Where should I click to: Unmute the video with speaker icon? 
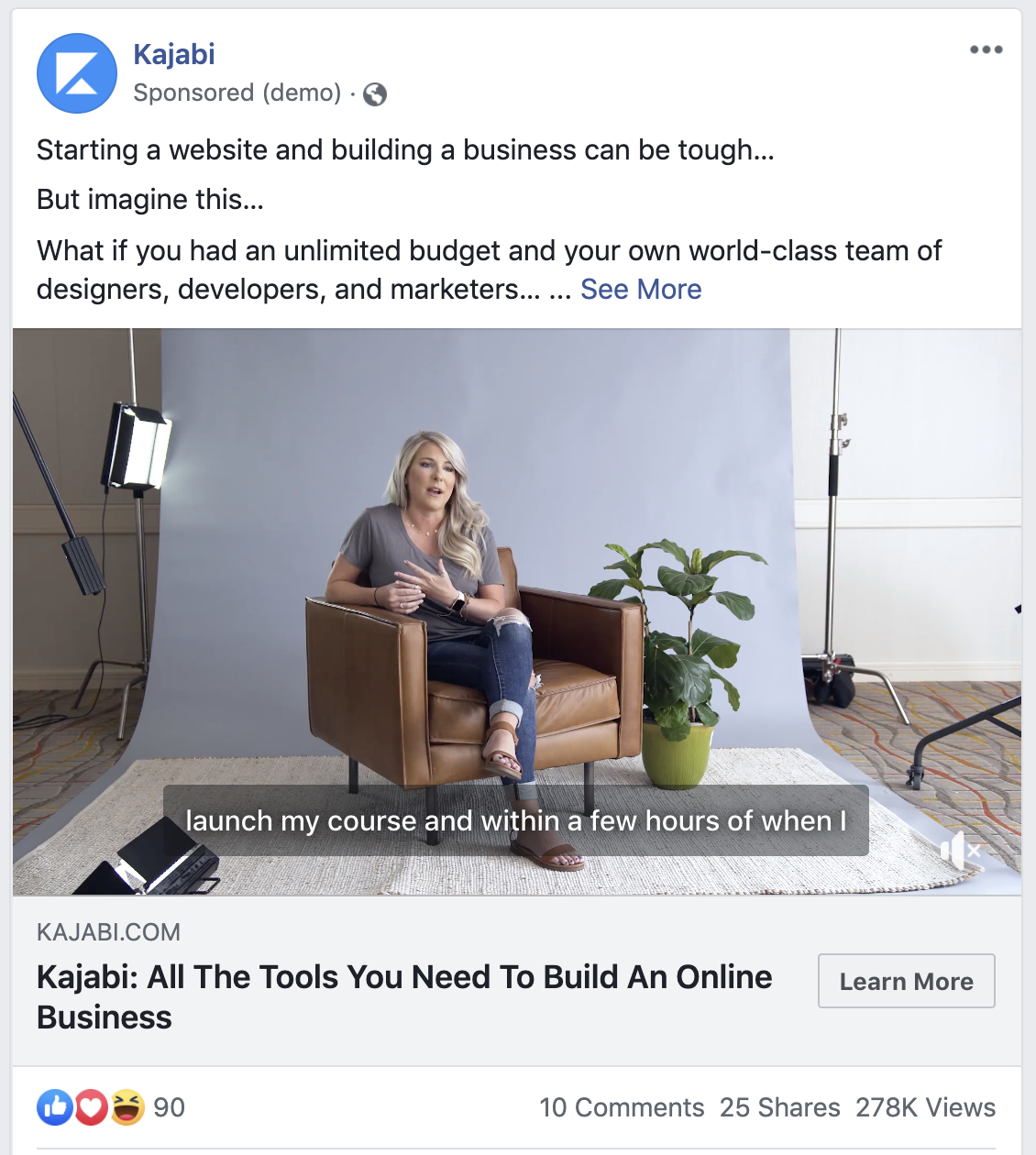click(961, 852)
